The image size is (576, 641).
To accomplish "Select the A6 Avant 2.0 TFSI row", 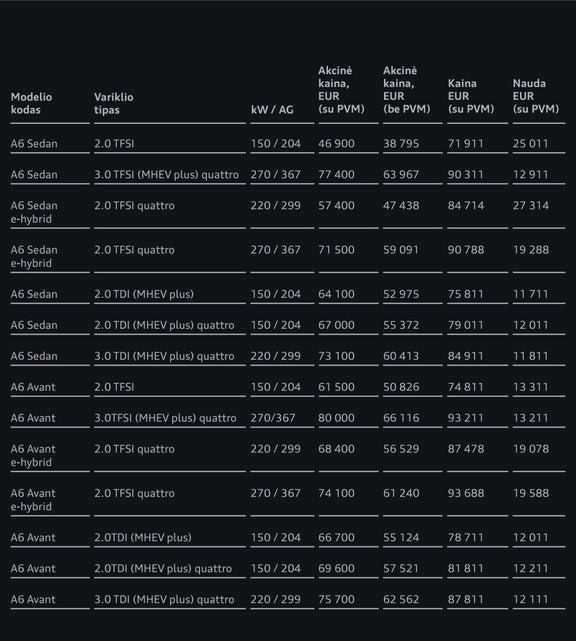I will pyautogui.click(x=288, y=387).
